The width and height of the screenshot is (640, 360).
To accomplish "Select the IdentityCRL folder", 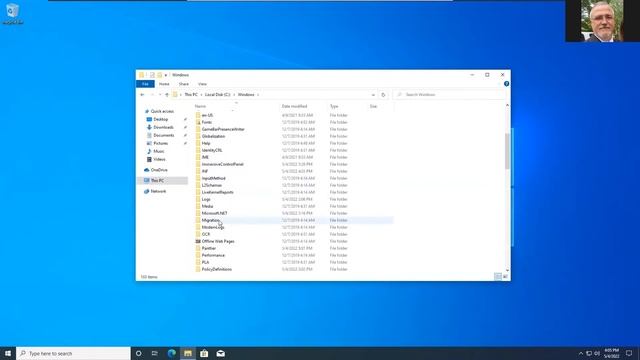I will (x=212, y=150).
